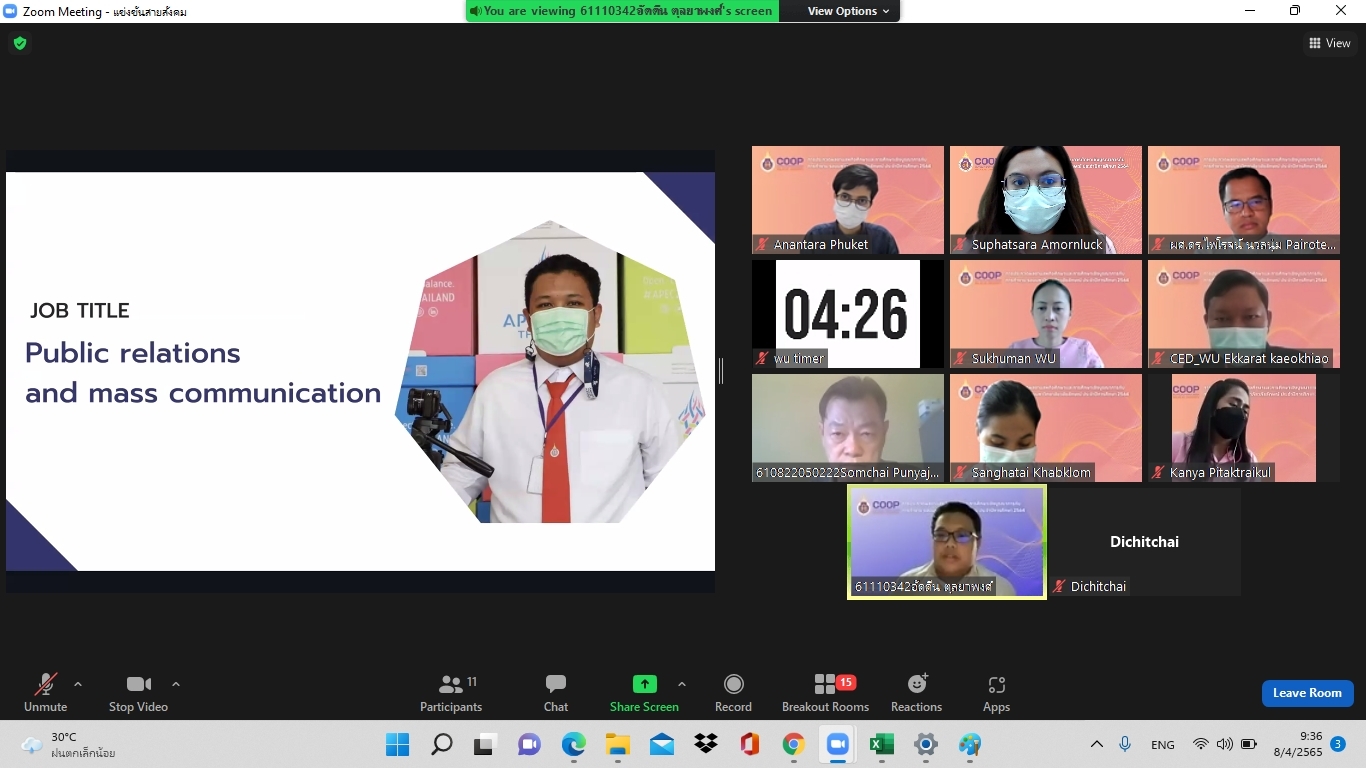Open the Participants panel
Image resolution: width=1366 pixels, height=768 pixels.
[451, 693]
